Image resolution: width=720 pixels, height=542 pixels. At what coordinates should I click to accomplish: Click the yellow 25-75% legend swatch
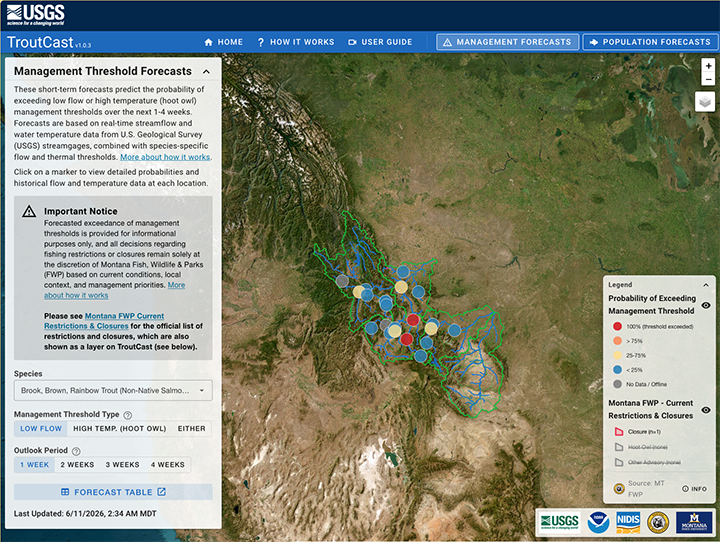click(x=617, y=355)
